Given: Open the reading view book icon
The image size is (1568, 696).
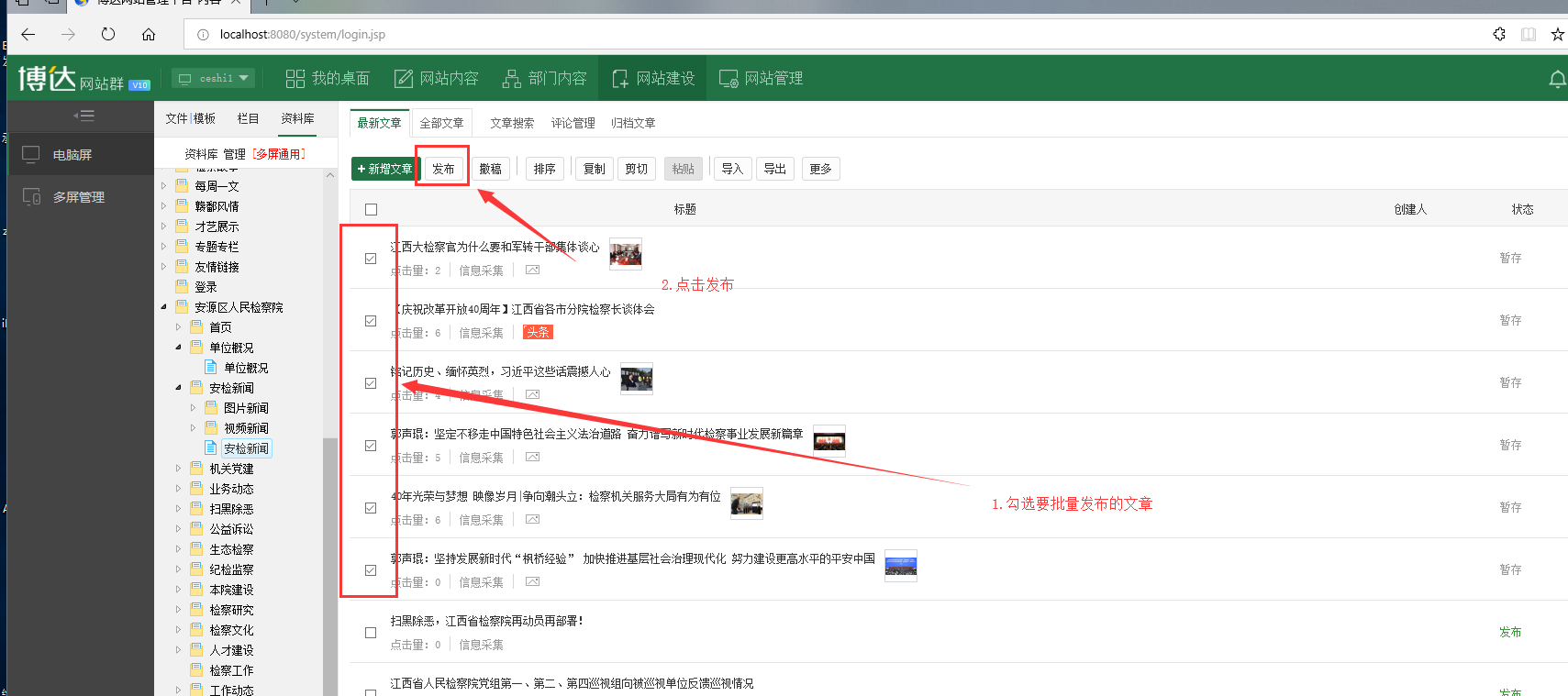Looking at the screenshot, I should tap(1529, 34).
